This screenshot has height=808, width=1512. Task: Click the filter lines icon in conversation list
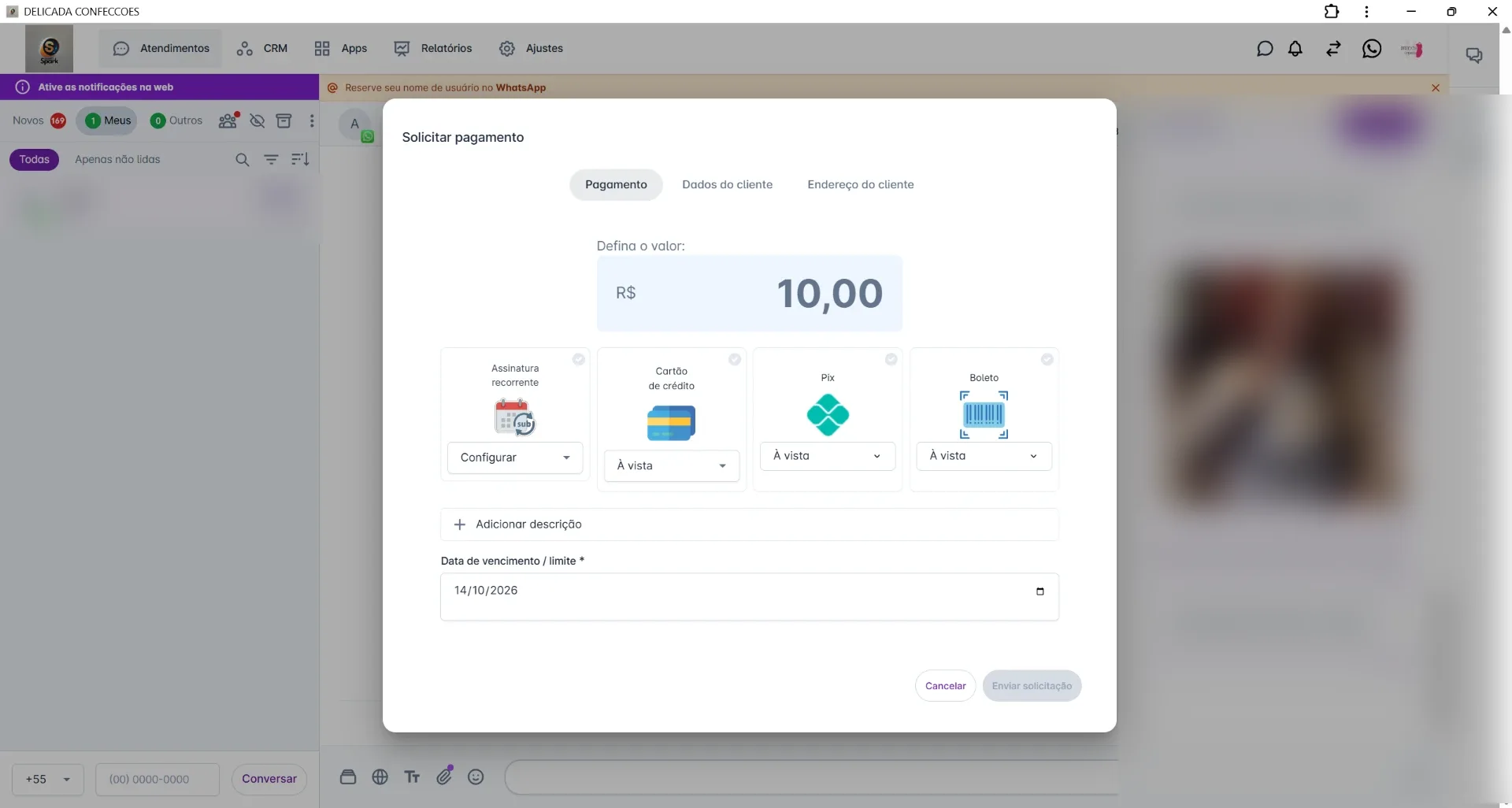click(271, 160)
